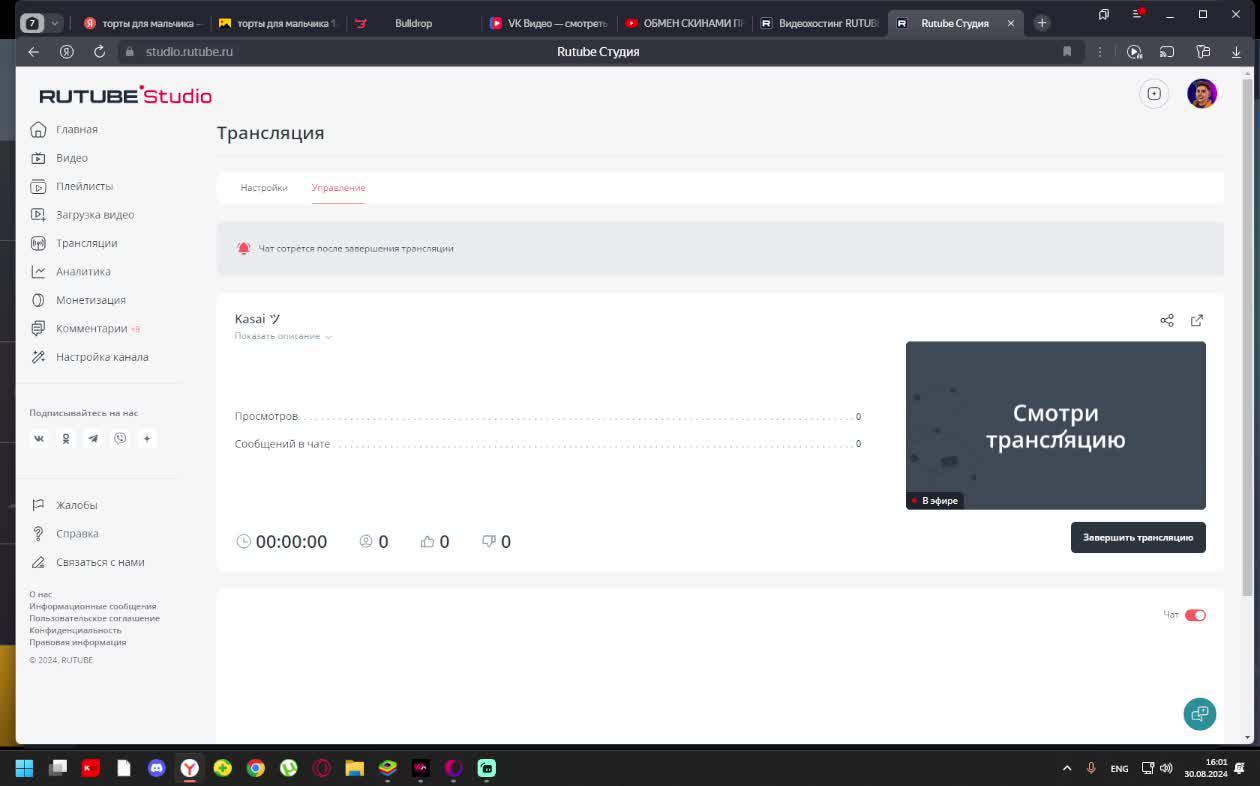Open the Windows Start menu
The width and height of the screenshot is (1260, 786).
pyautogui.click(x=24, y=768)
